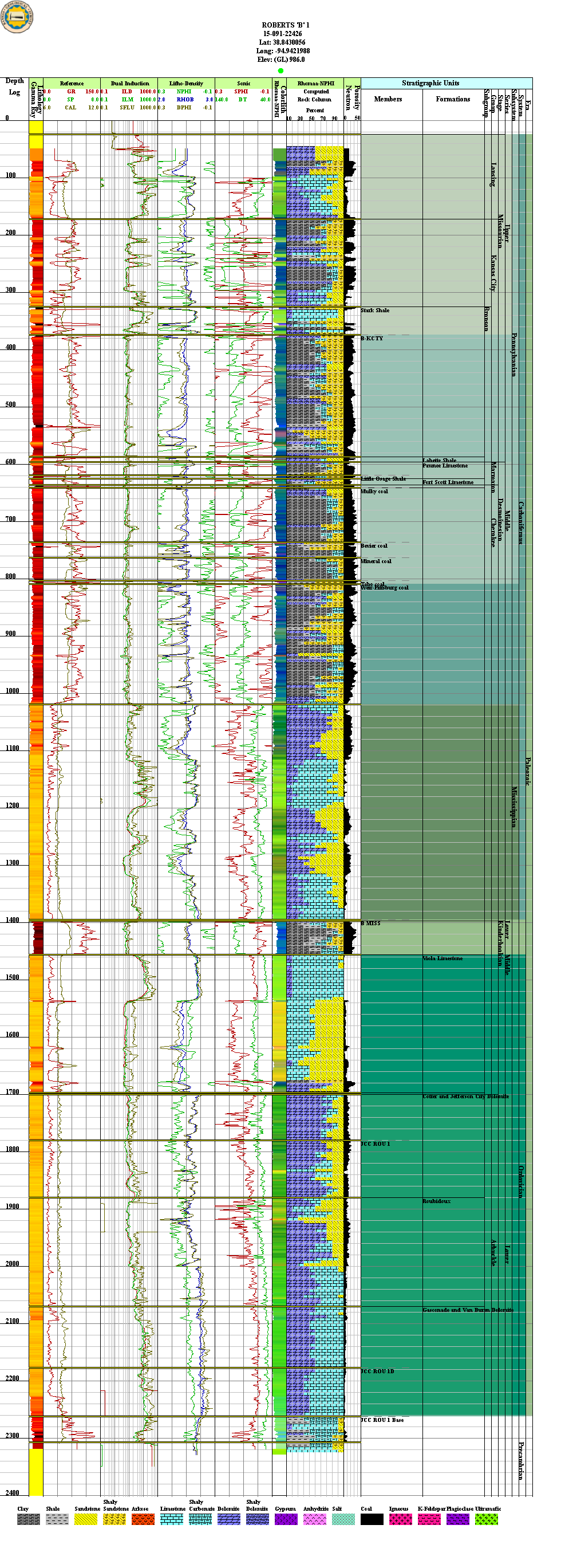Click the Long: -94.9421988 text

[x=282, y=51]
